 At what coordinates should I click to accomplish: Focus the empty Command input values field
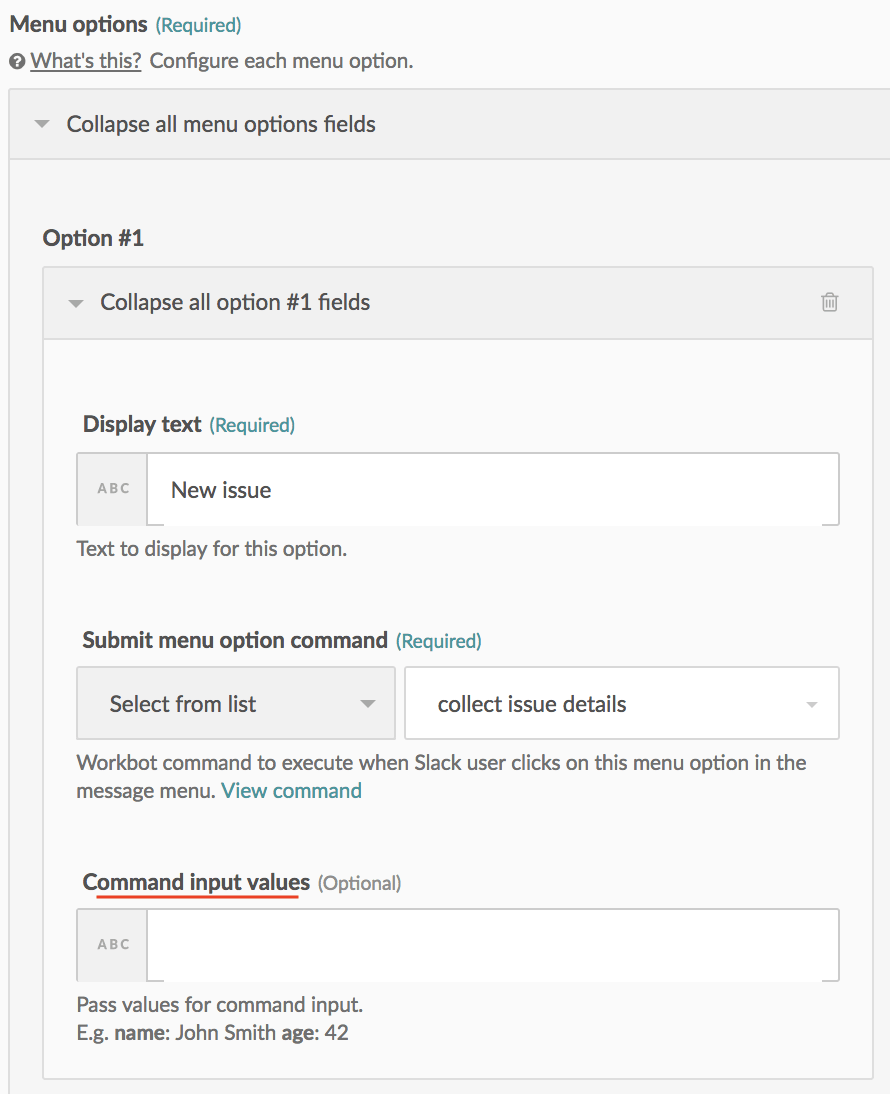[x=492, y=945]
